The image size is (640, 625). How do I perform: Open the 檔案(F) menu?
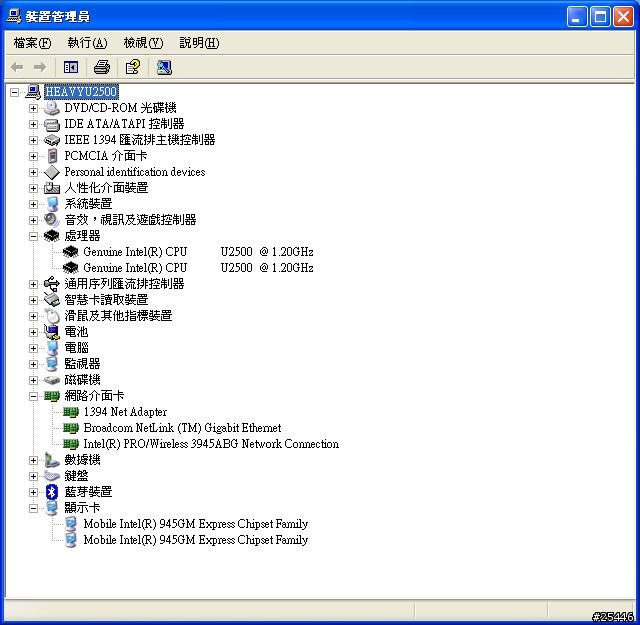pos(32,42)
